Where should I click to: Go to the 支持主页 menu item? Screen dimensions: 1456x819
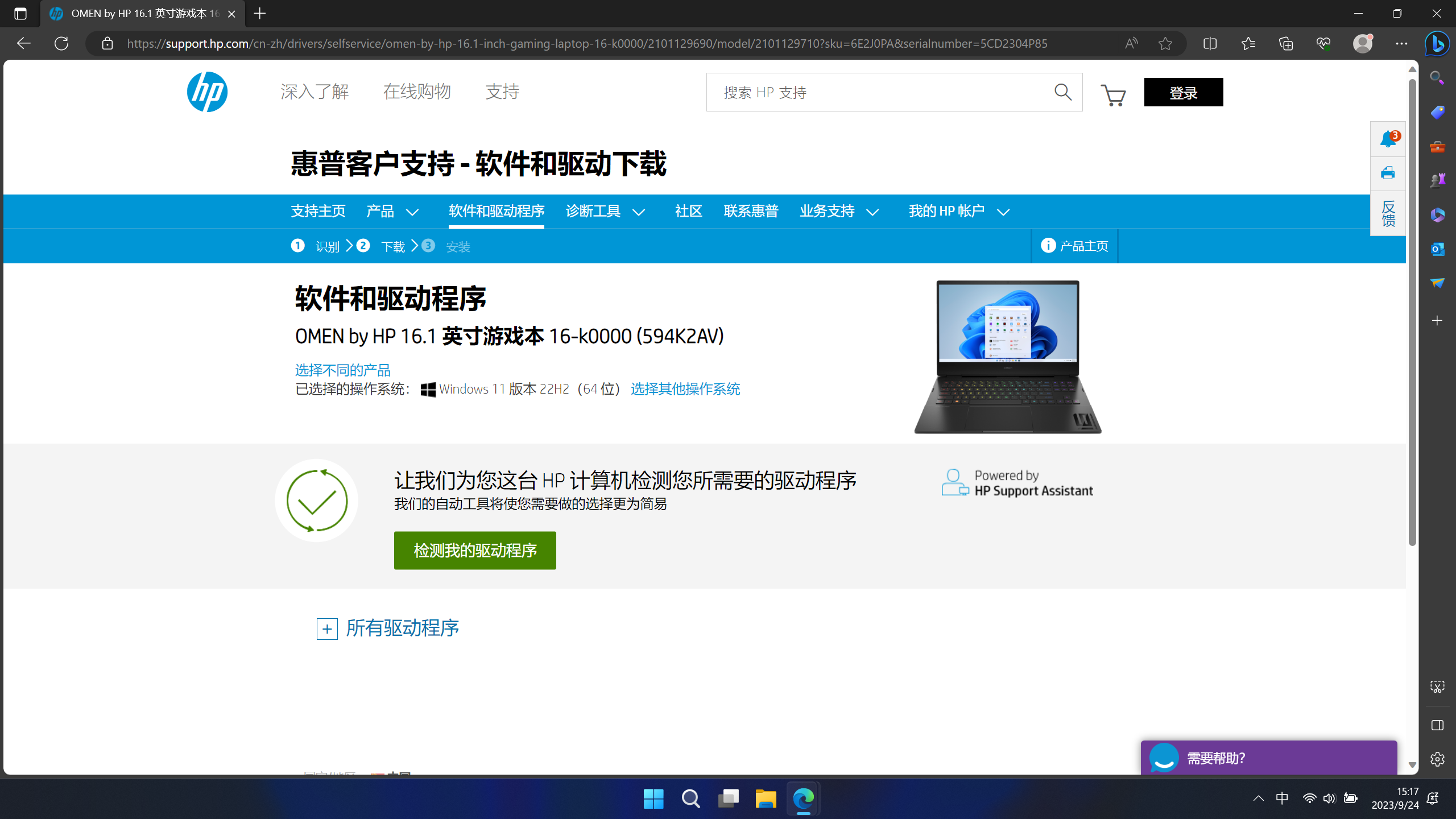pyautogui.click(x=318, y=212)
